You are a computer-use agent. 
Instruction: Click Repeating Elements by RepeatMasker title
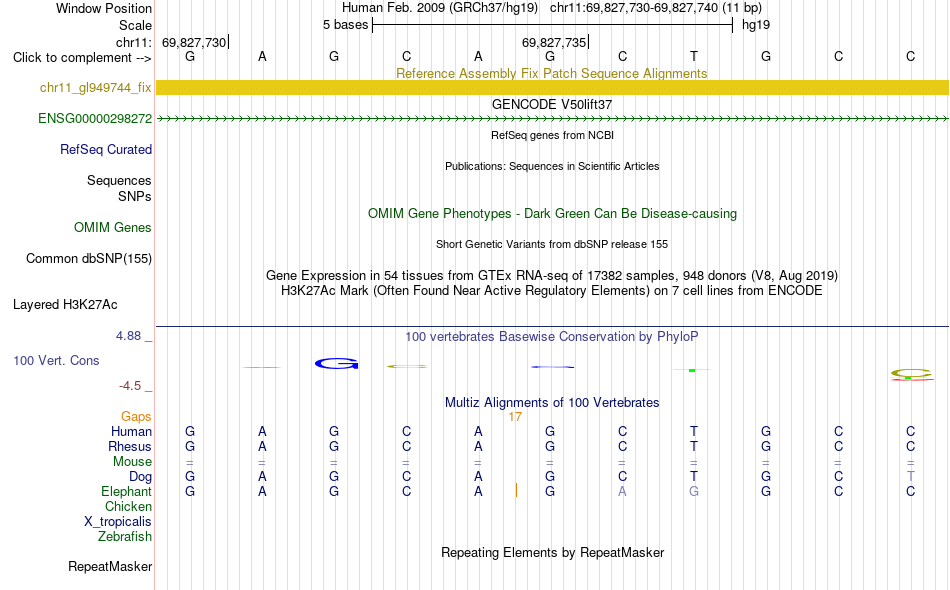pyautogui.click(x=553, y=552)
